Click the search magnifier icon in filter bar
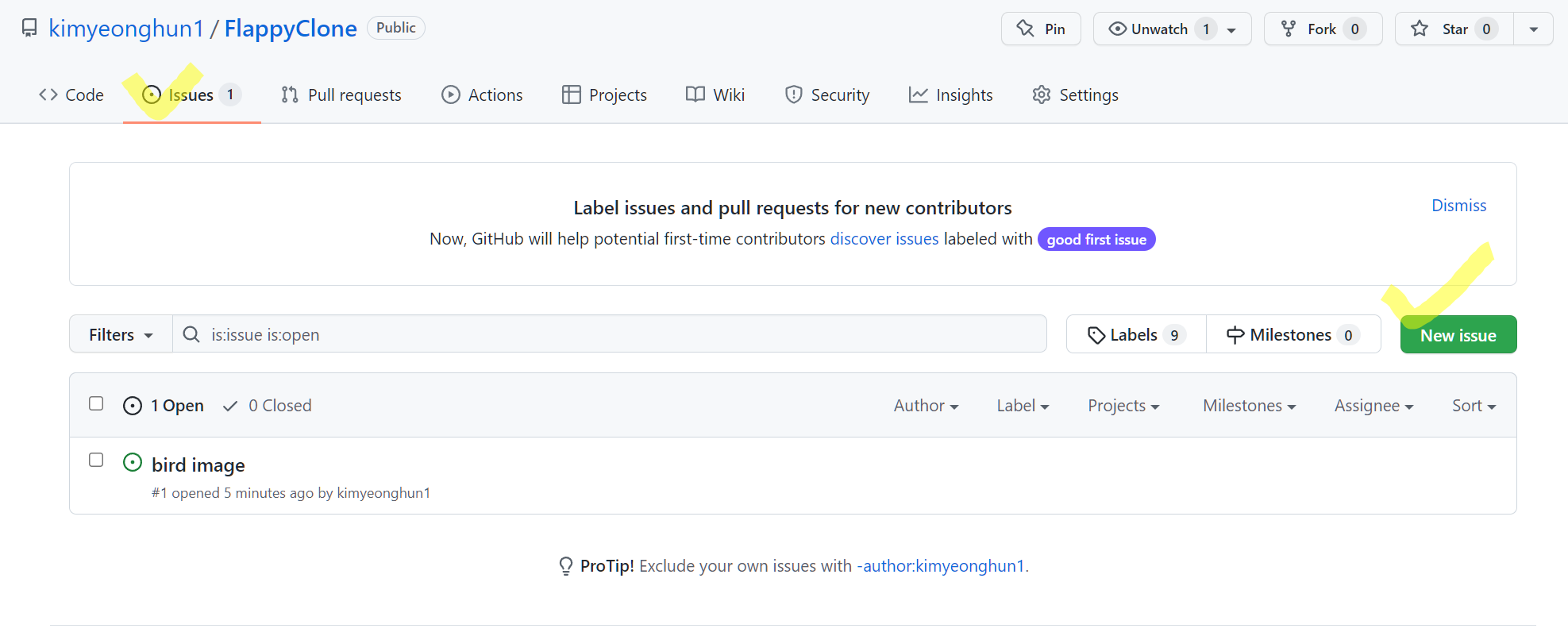The width and height of the screenshot is (1568, 636). point(191,334)
